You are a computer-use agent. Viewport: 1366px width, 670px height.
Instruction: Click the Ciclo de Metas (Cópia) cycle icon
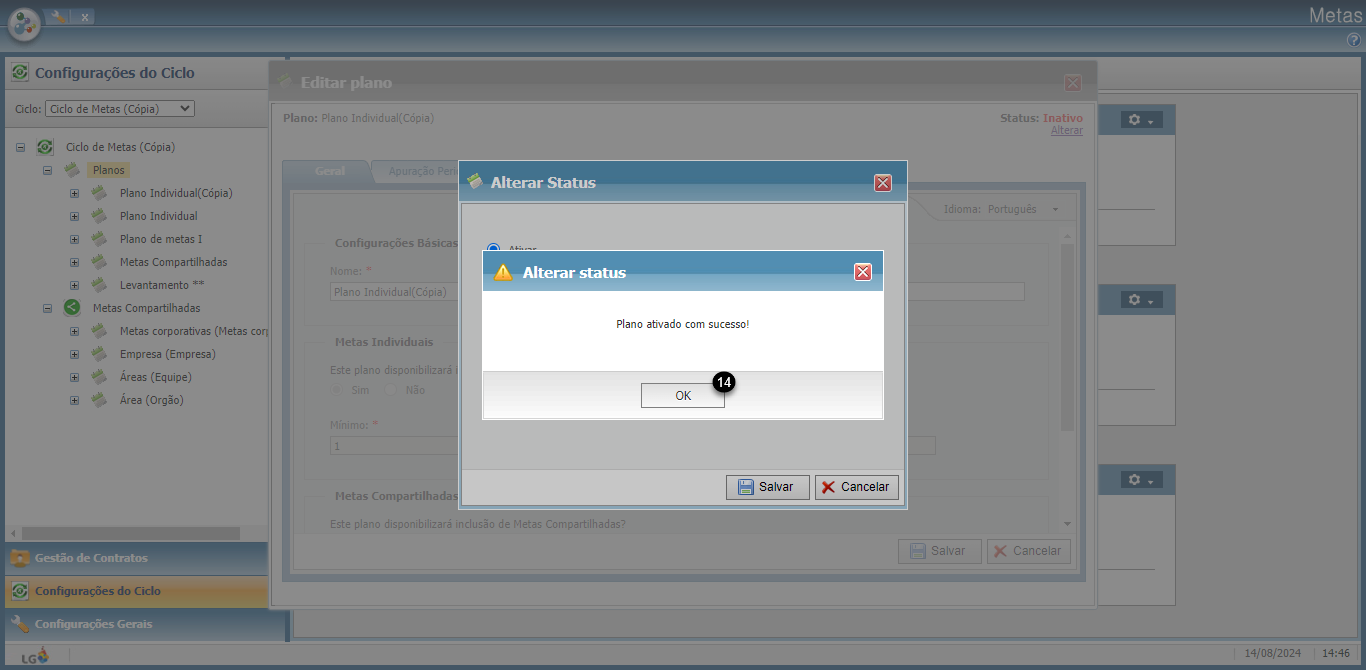(x=45, y=147)
